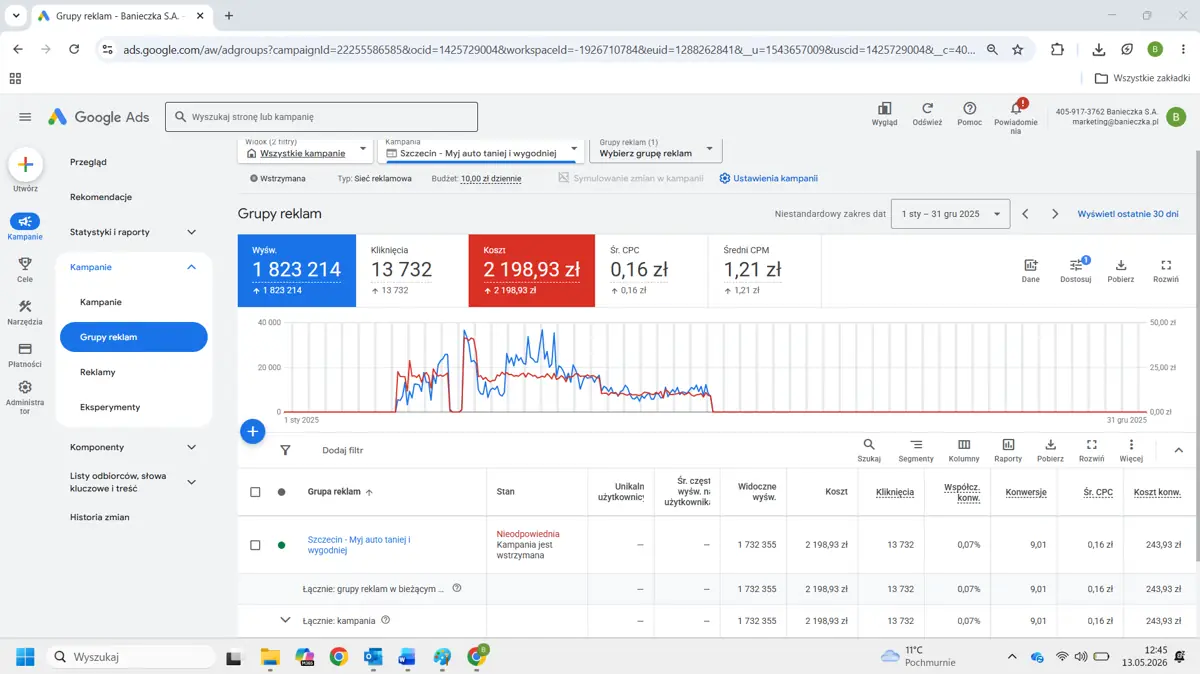This screenshot has width=1200, height=674.
Task: Click Dodaj filtr
Action: (343, 451)
